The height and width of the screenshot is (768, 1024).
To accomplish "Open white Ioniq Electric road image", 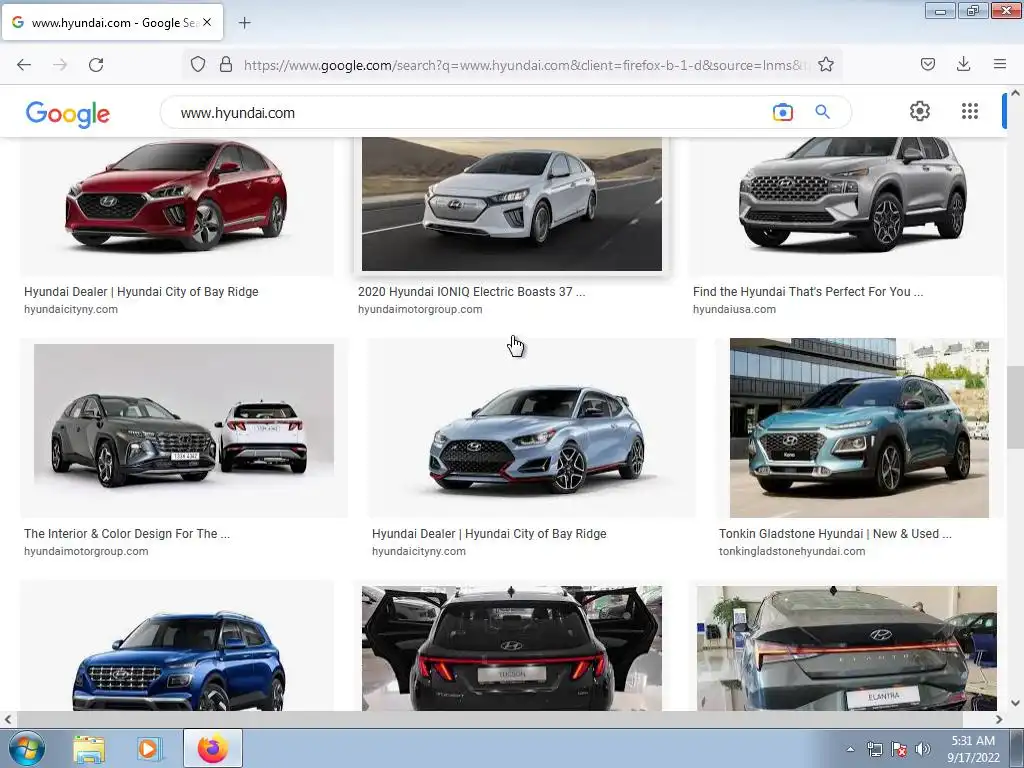I will coord(512,204).
